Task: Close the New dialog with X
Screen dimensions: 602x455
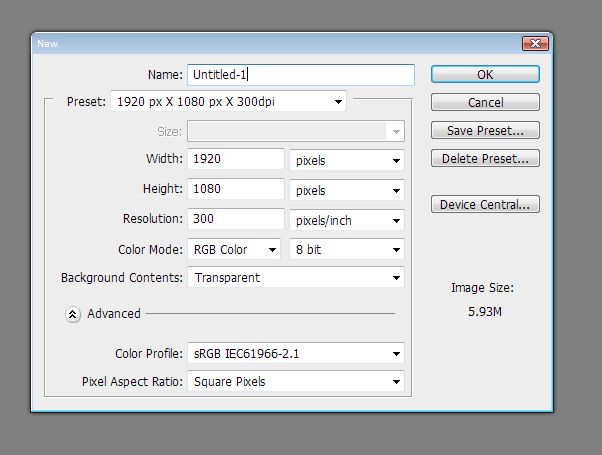Action: [535, 43]
